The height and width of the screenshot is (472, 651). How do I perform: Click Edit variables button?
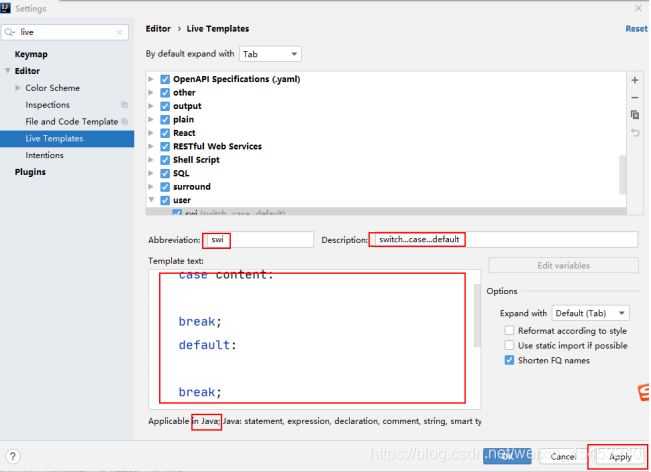coord(563,265)
